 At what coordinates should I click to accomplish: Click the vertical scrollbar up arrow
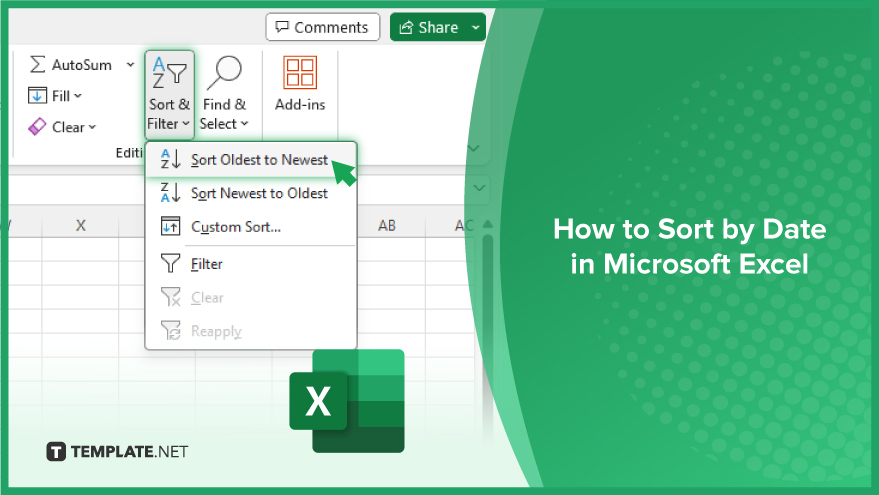[x=488, y=224]
